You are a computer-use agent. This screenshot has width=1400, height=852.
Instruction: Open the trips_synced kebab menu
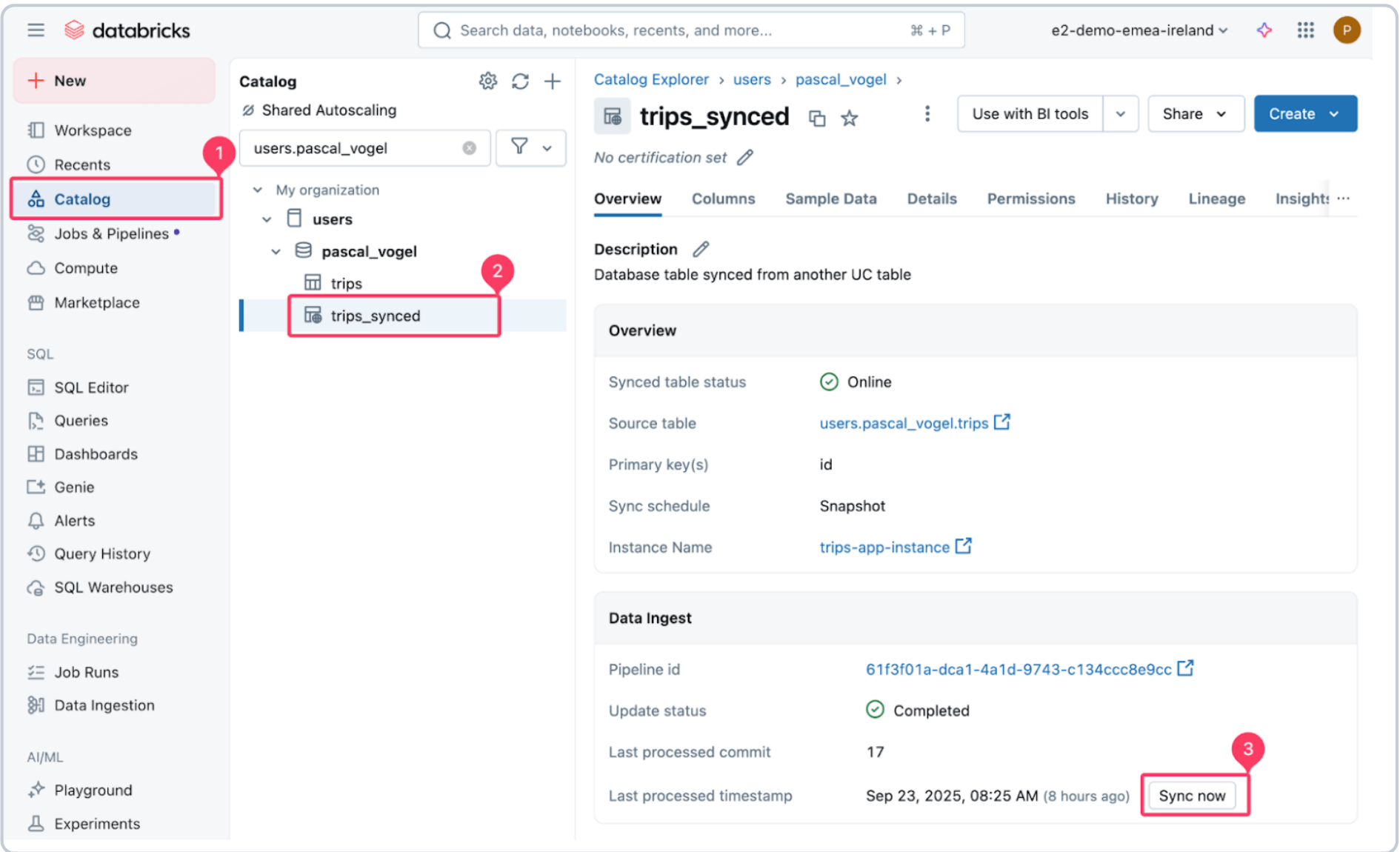(x=927, y=114)
